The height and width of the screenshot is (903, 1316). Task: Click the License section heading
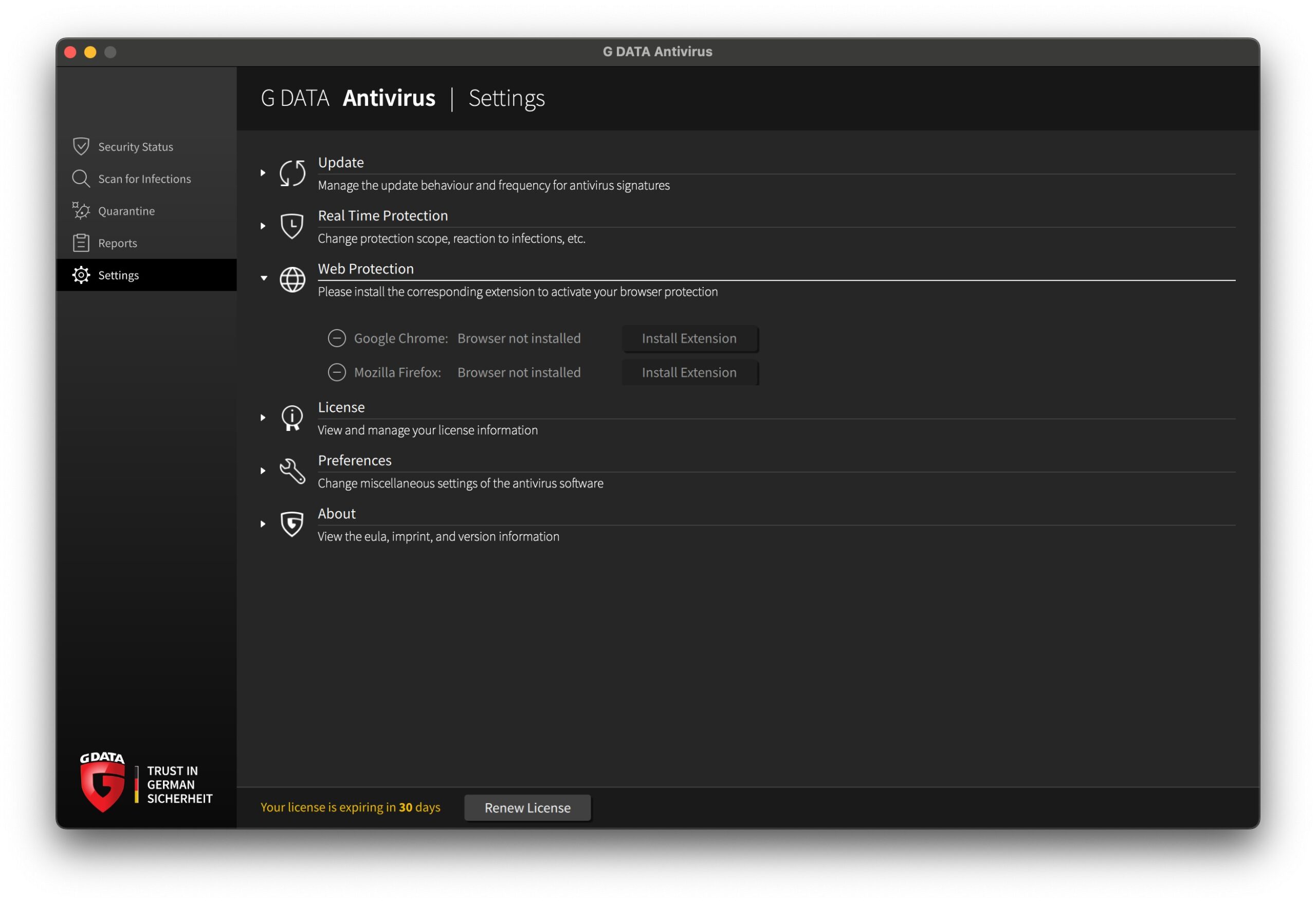[x=341, y=407]
